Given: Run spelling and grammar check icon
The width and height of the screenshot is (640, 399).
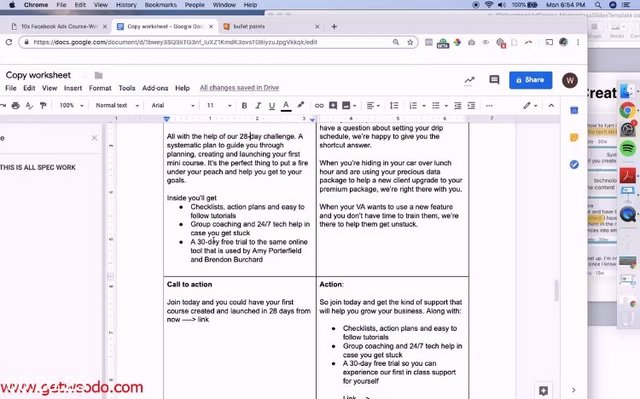Looking at the screenshot, I should 29,106.
